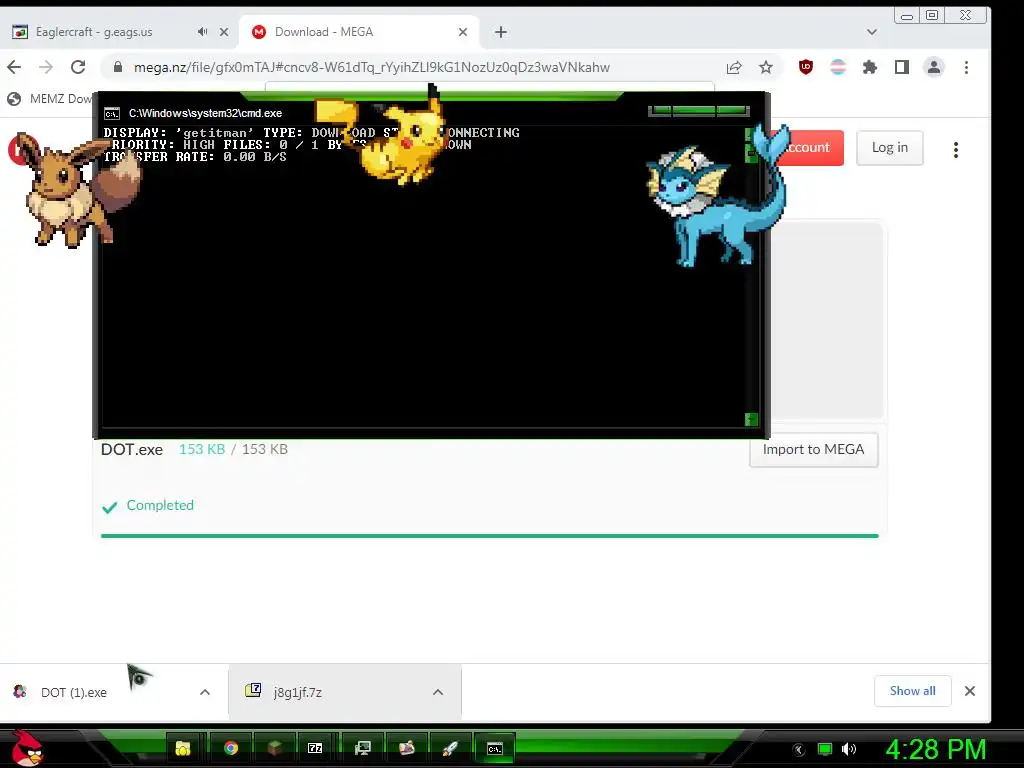Close the Download - MEGA tab
This screenshot has height=768, width=1024.
click(463, 31)
